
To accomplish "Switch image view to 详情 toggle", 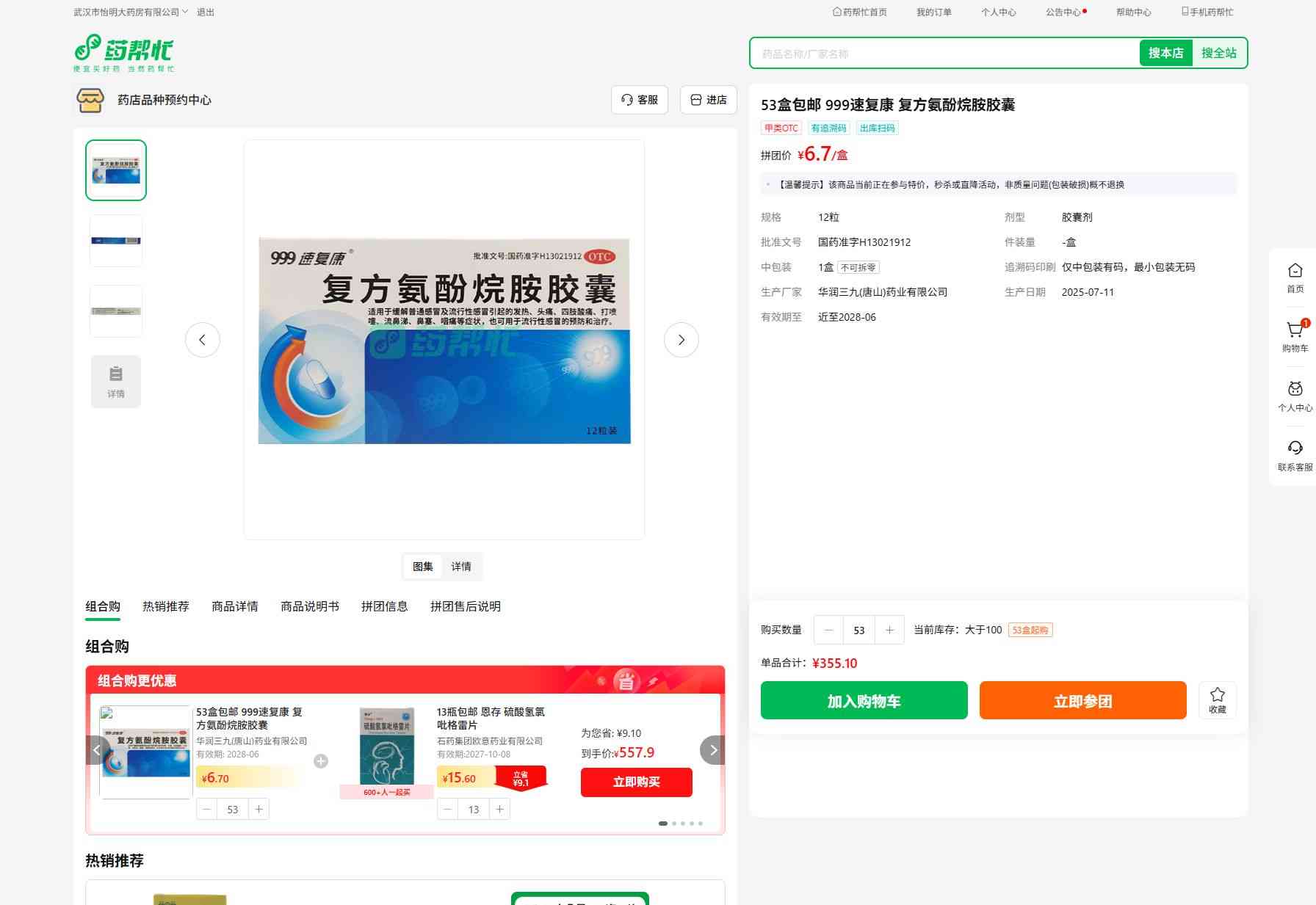I will tap(461, 567).
